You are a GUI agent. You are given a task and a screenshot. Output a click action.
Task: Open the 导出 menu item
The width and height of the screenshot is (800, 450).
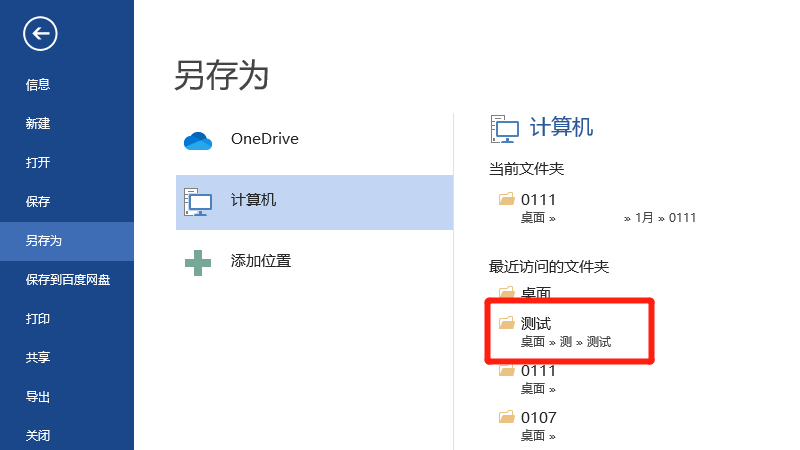pos(38,397)
